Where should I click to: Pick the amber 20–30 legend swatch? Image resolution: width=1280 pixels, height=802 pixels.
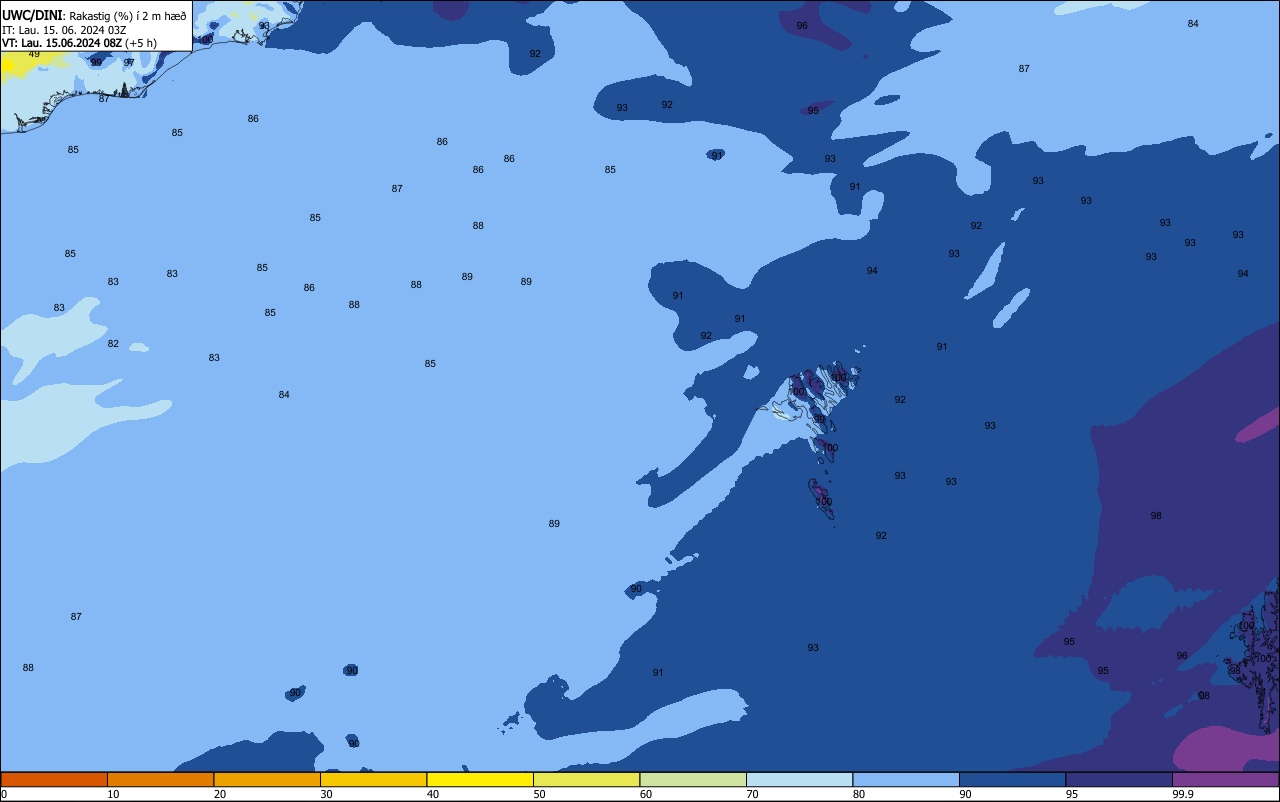tap(267, 779)
